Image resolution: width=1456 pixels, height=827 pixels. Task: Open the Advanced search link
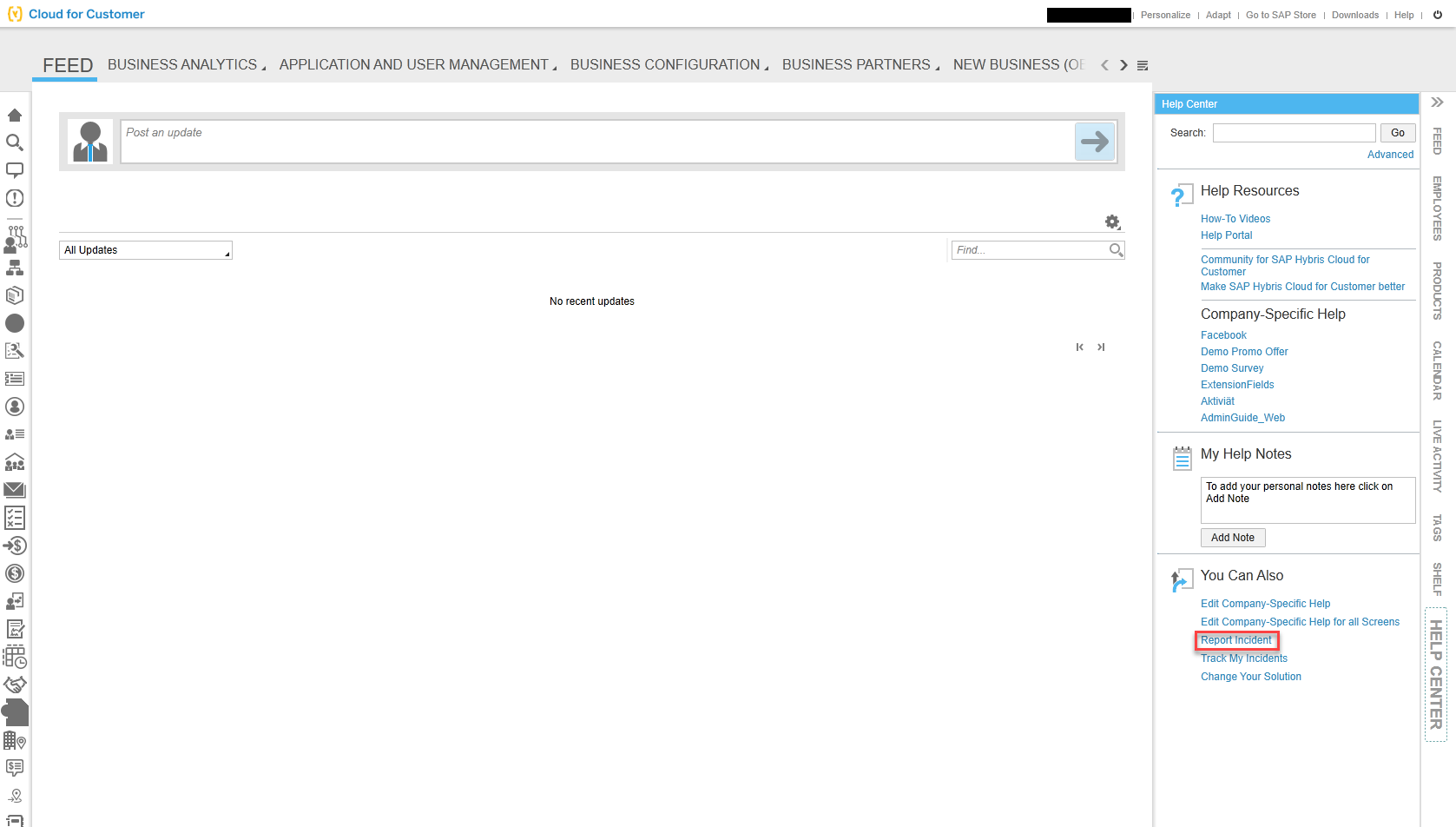point(1390,155)
